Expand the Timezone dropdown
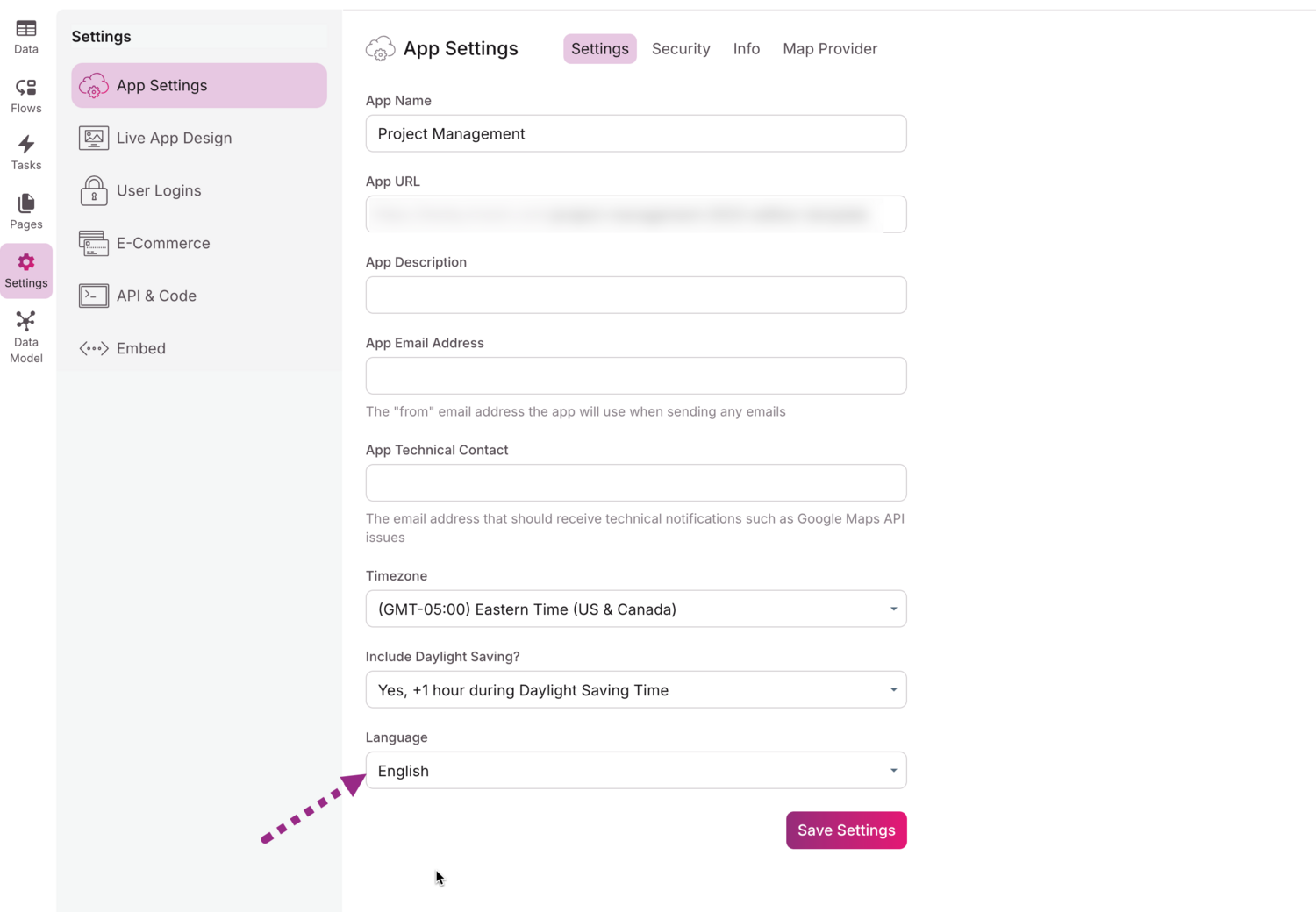The image size is (1316, 912). 635,609
